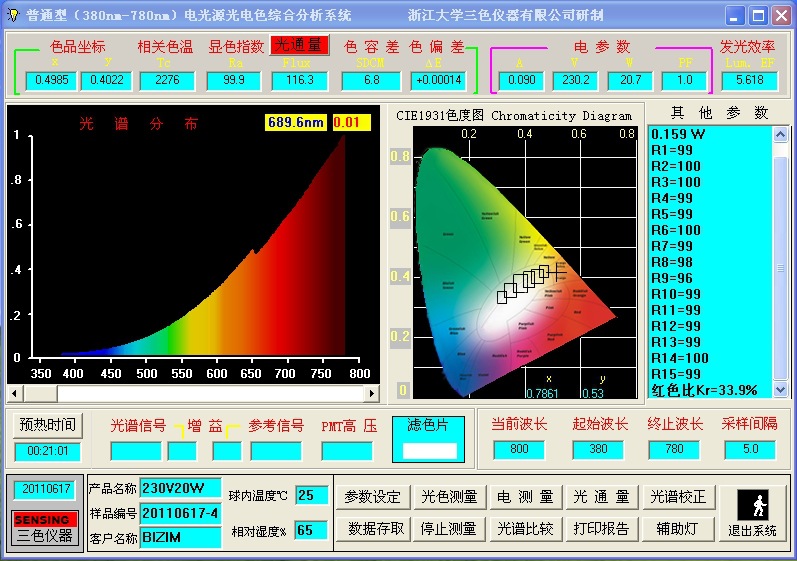Open 数据存取 data access
Image resolution: width=797 pixels, height=561 pixels.
tap(373, 529)
